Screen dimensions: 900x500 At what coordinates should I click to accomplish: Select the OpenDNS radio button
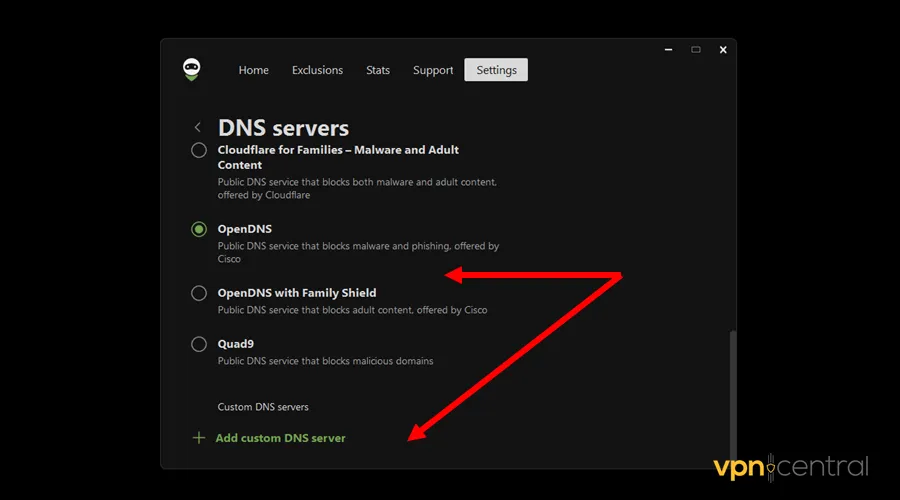[x=199, y=229]
